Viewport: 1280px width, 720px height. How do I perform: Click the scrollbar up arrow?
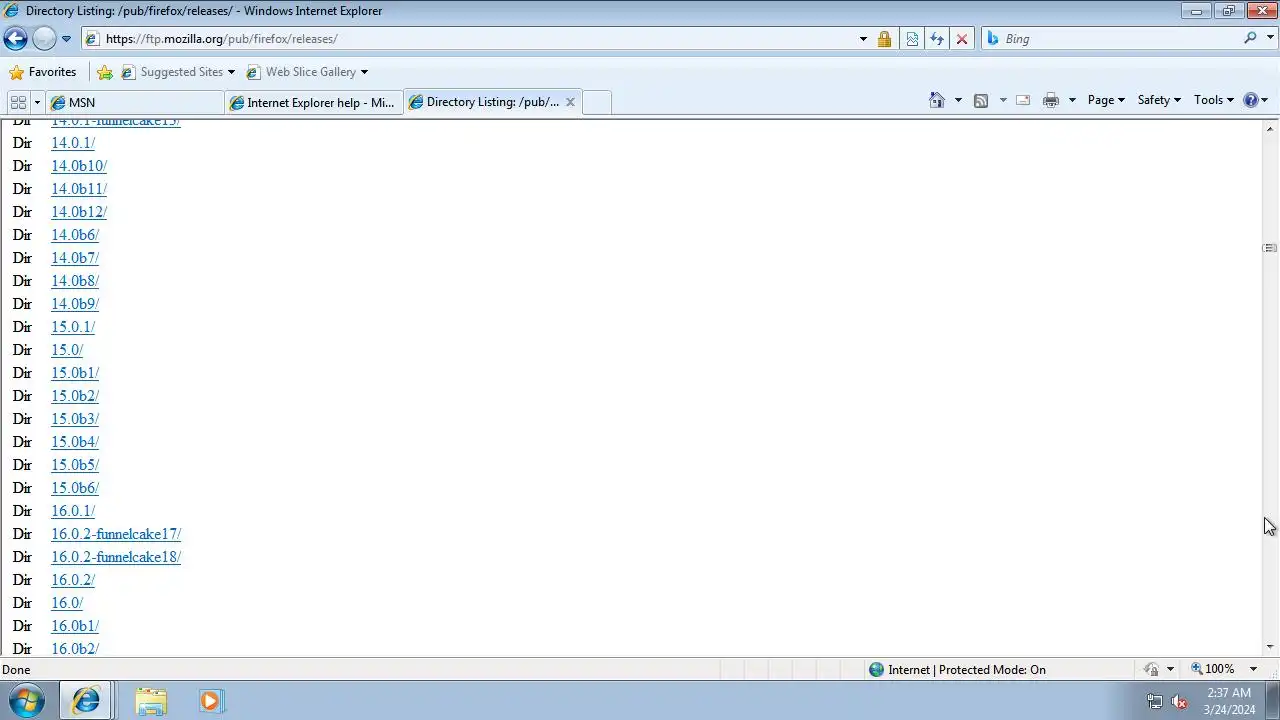click(x=1270, y=127)
